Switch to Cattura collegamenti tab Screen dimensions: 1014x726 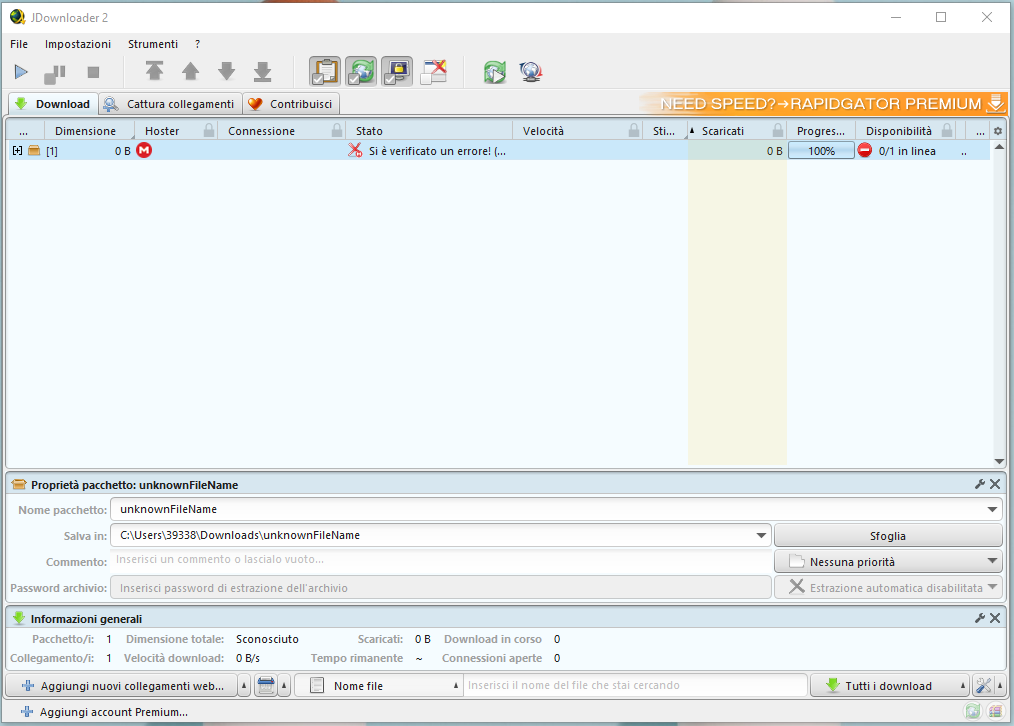tap(171, 104)
